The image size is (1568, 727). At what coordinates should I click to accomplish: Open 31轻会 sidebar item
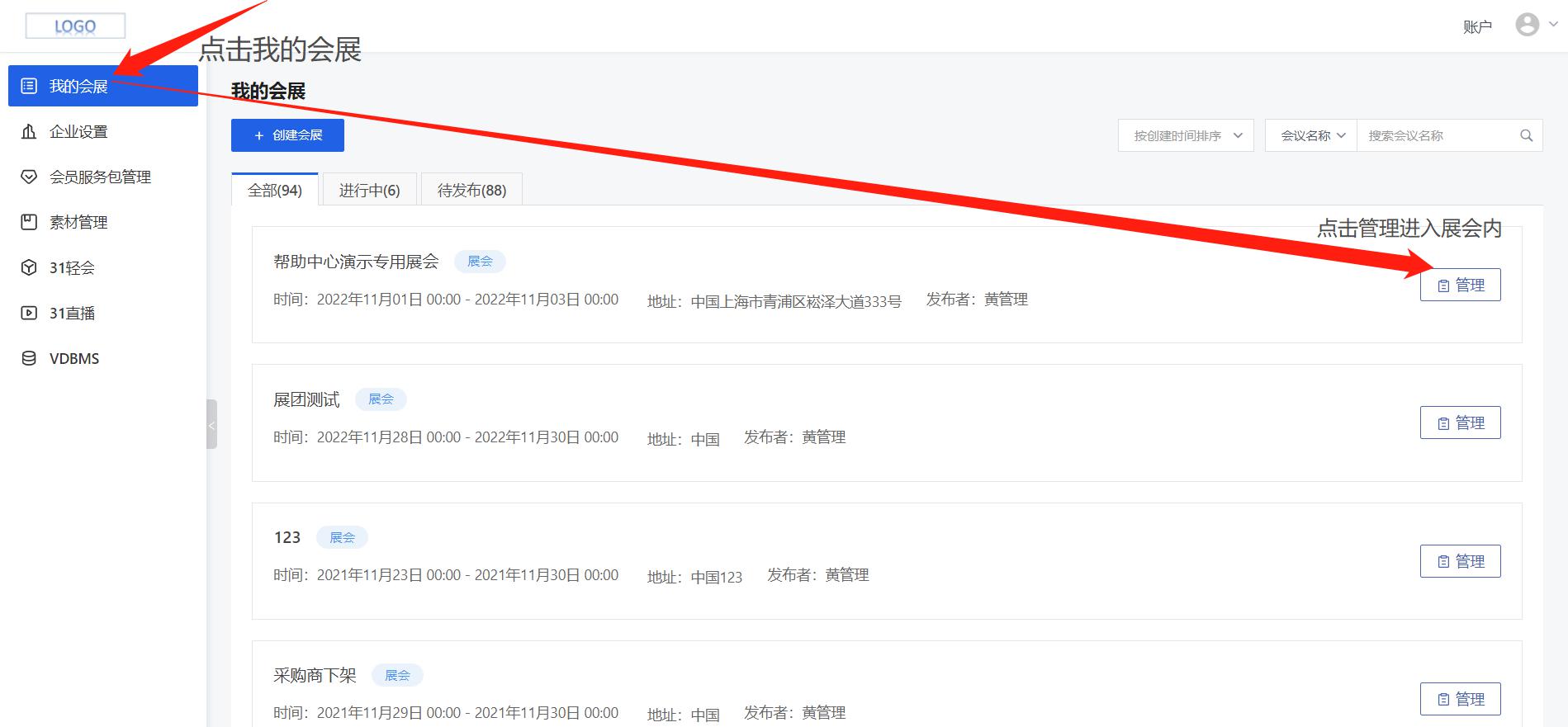click(x=103, y=267)
